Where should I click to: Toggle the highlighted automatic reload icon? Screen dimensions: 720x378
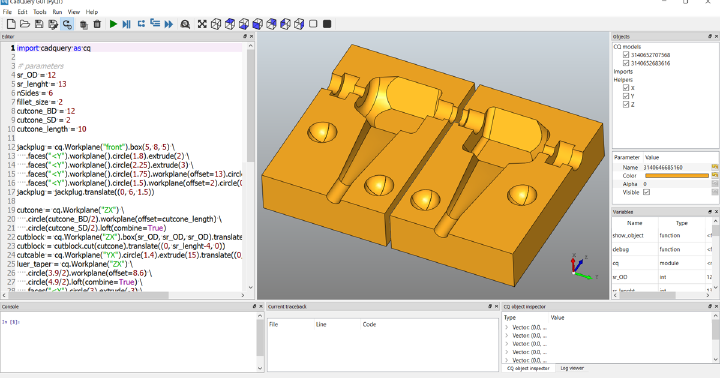pyautogui.click(x=67, y=24)
